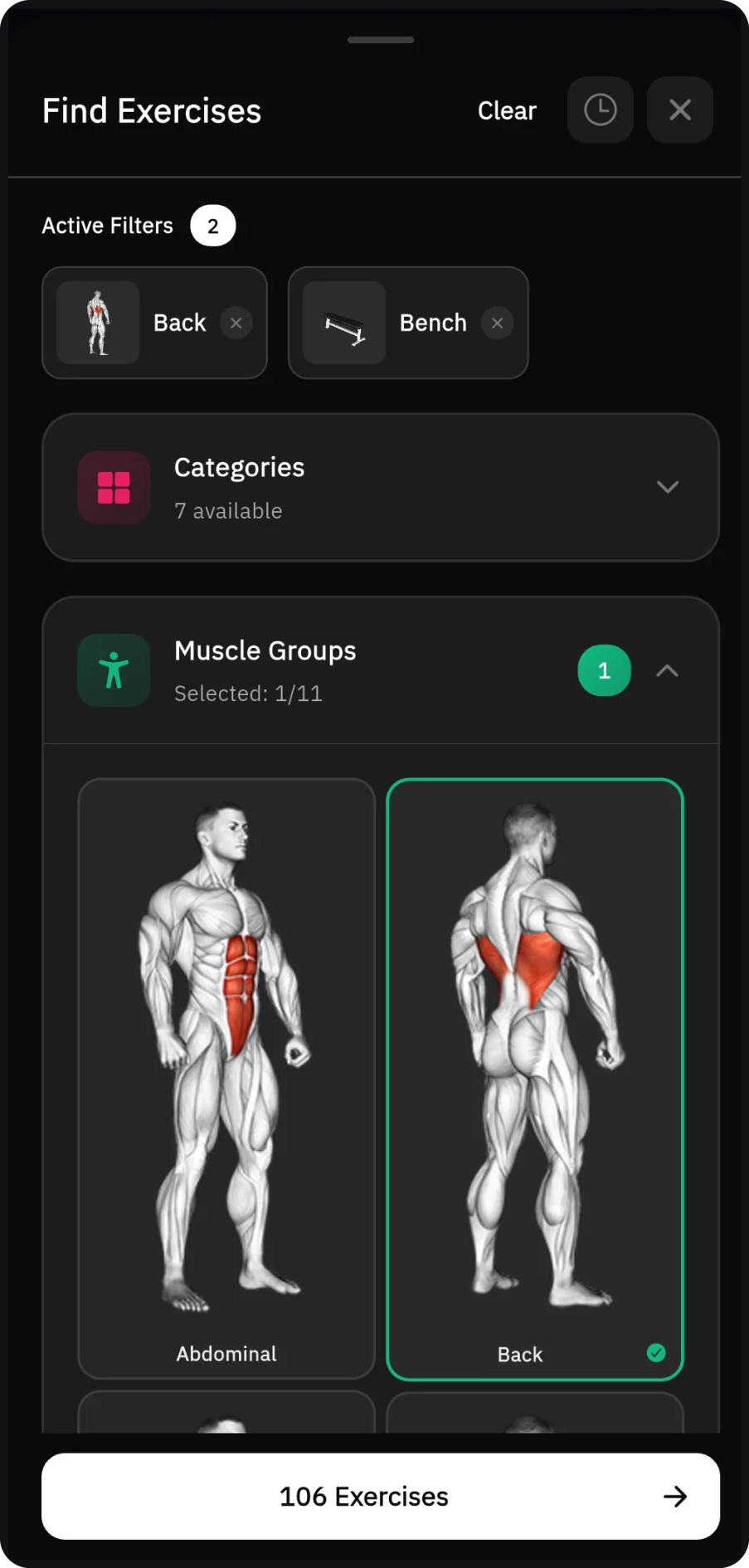The image size is (749, 1568).
Task: Open the Categories 7 available header
Action: tap(381, 488)
